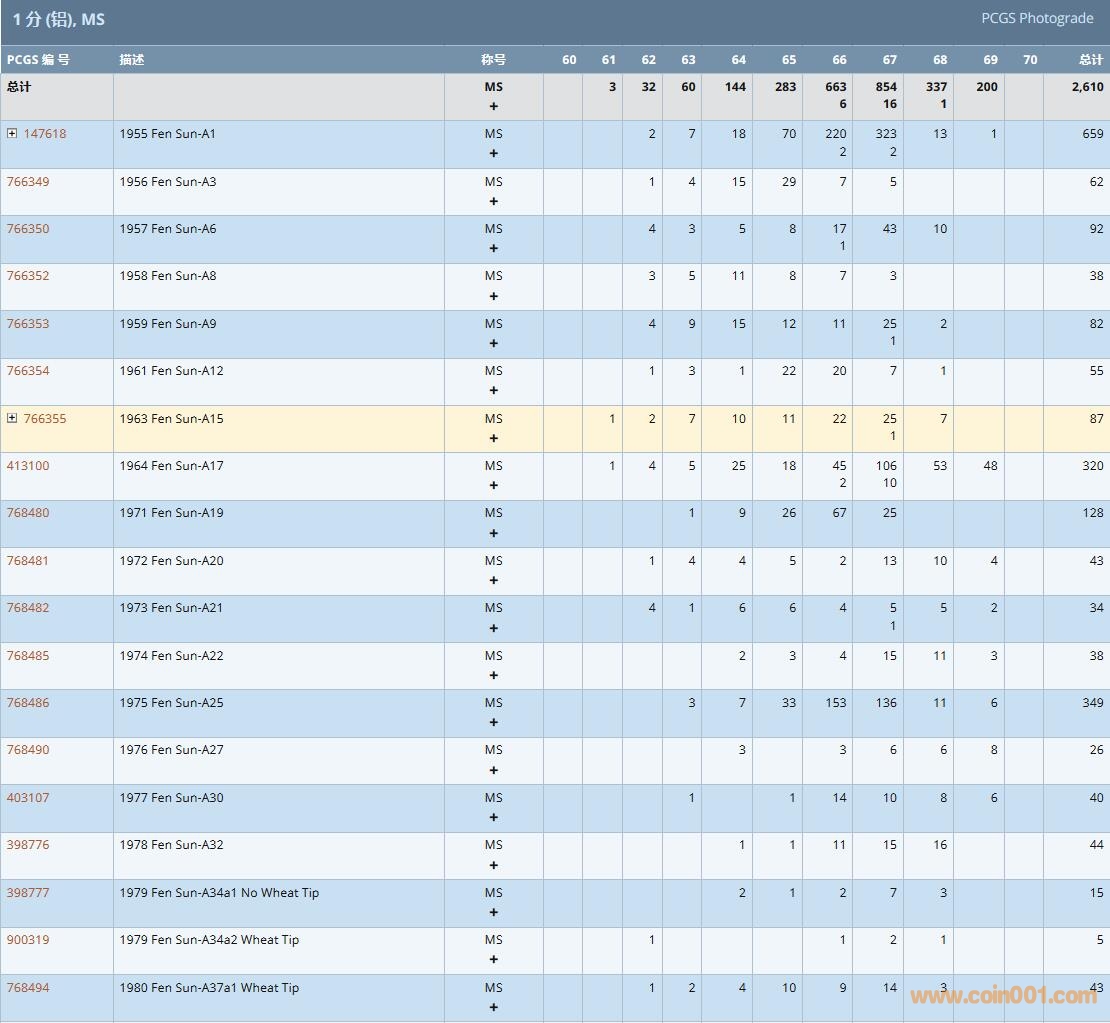Screen dimensions: 1110x1023
Task: Click PCGS number 768486 link
Action: [x=28, y=702]
